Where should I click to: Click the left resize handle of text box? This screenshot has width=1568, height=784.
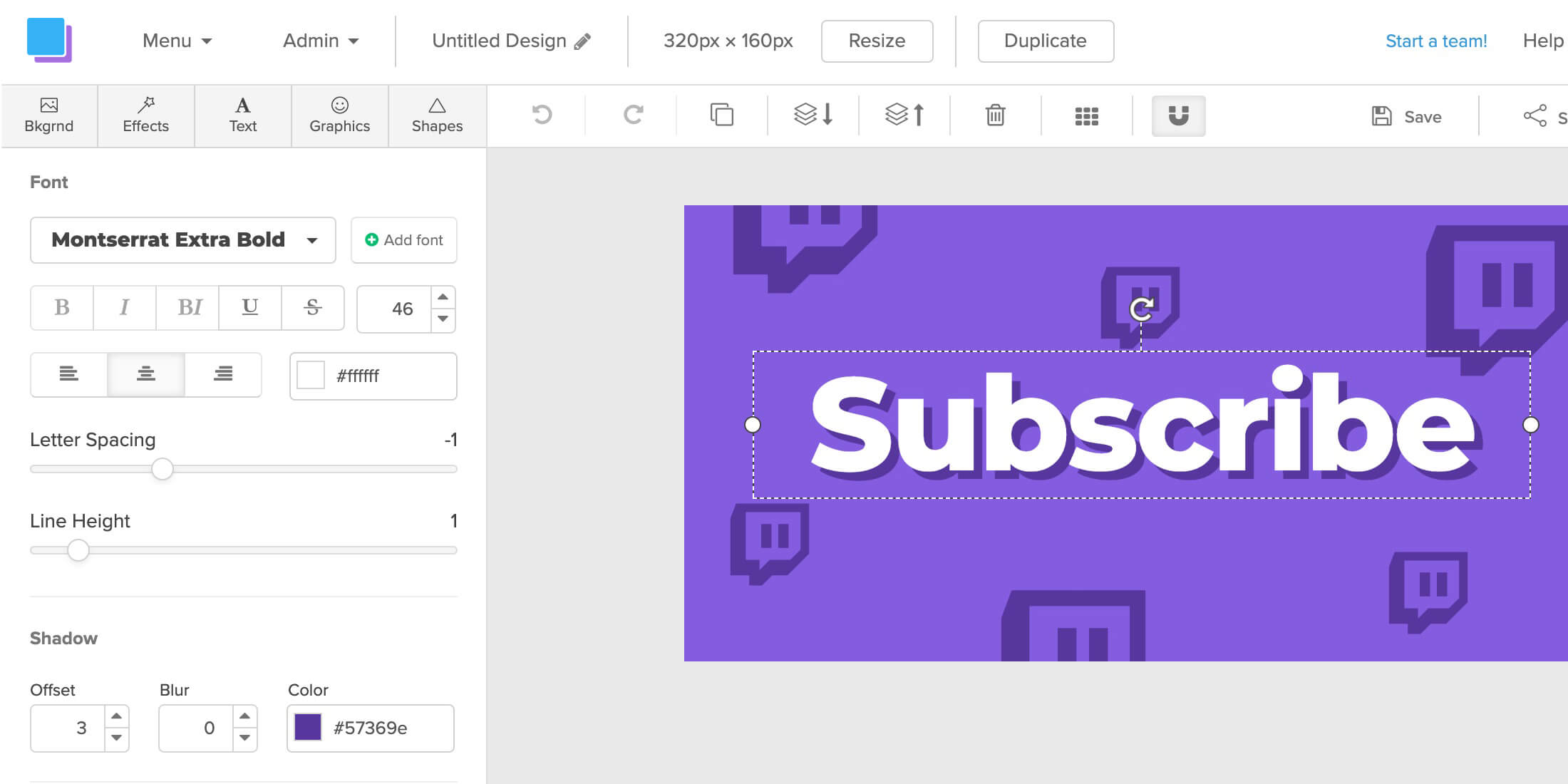pyautogui.click(x=753, y=425)
